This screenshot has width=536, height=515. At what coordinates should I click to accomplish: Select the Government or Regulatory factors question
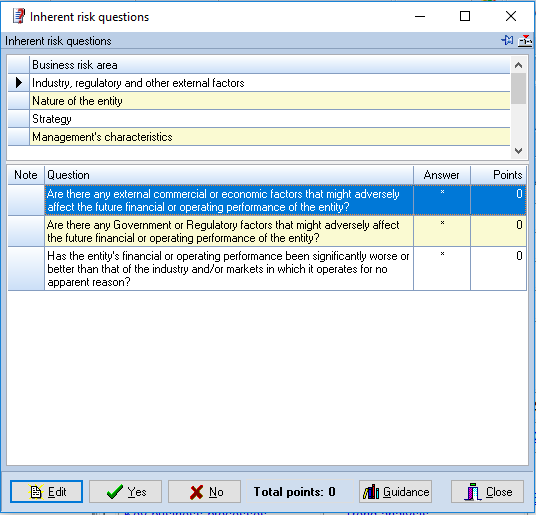click(x=229, y=231)
